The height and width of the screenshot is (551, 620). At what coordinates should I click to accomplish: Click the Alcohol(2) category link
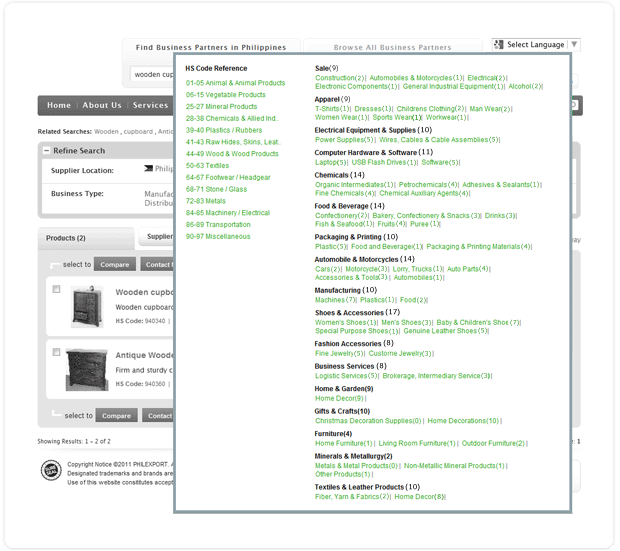(x=525, y=86)
